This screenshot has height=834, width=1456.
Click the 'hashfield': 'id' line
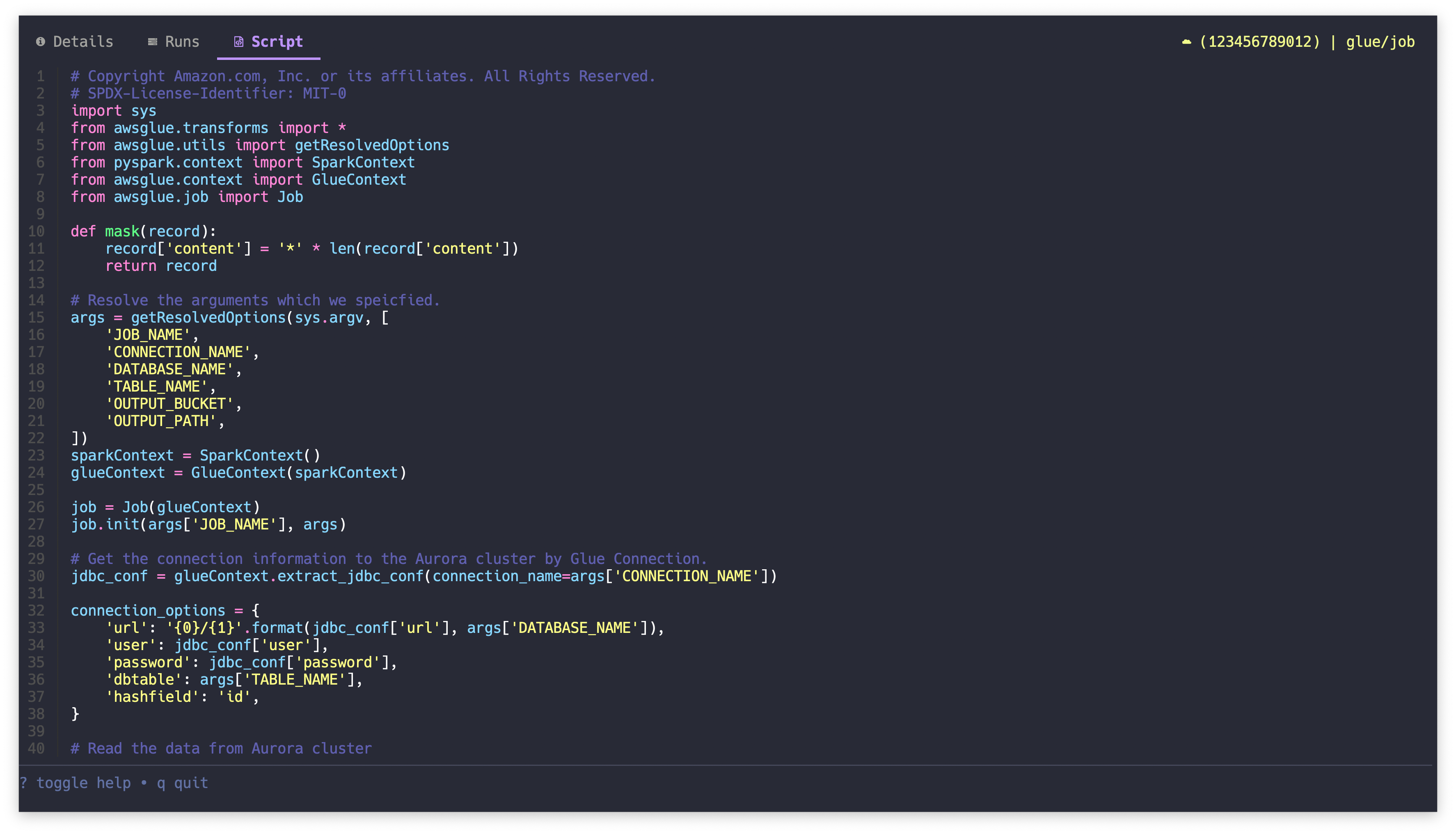click(x=182, y=697)
